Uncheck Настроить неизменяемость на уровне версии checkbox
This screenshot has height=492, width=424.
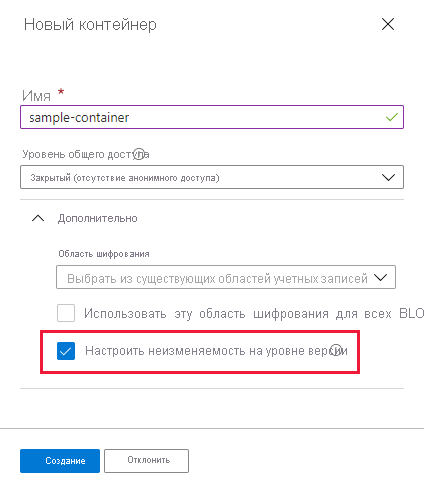point(66,351)
